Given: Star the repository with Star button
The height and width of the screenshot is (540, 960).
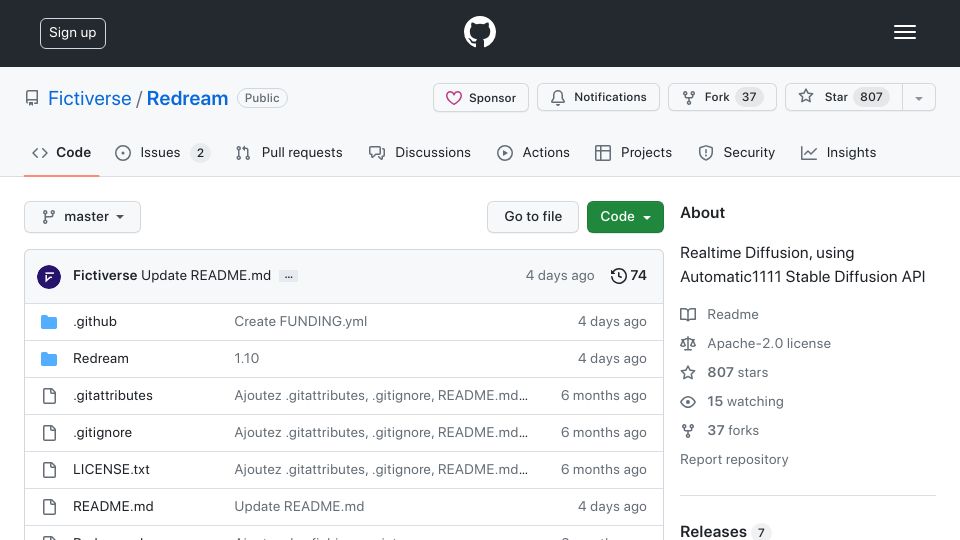Looking at the screenshot, I should click(844, 97).
